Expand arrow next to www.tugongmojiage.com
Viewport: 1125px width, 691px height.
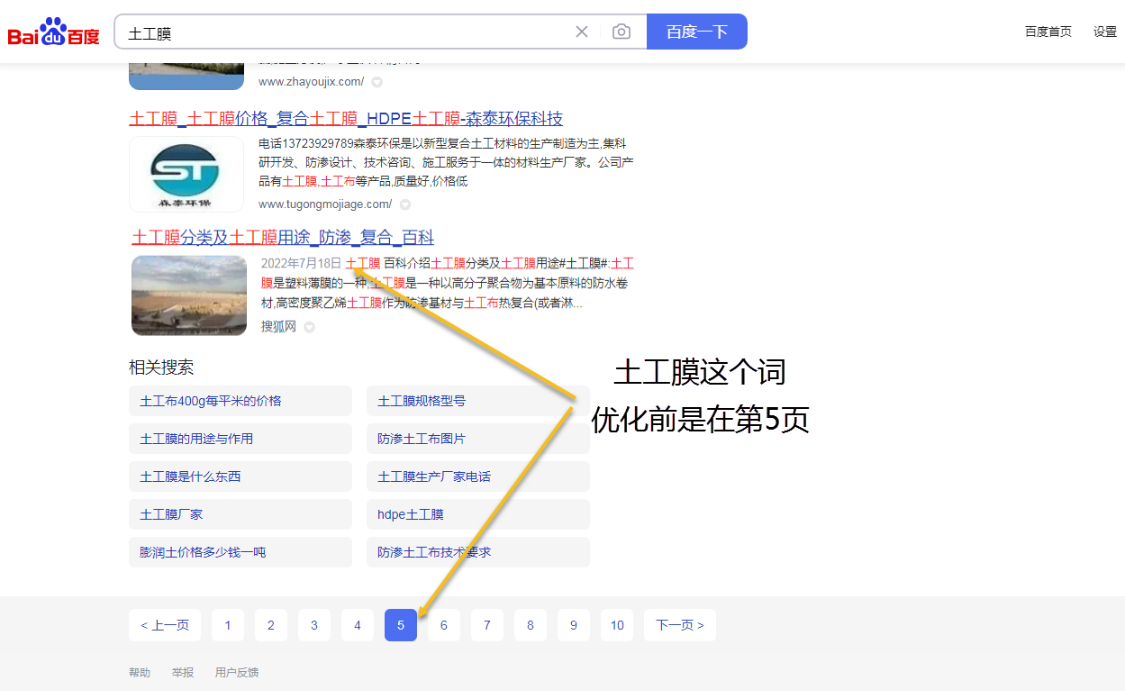pyautogui.click(x=405, y=205)
